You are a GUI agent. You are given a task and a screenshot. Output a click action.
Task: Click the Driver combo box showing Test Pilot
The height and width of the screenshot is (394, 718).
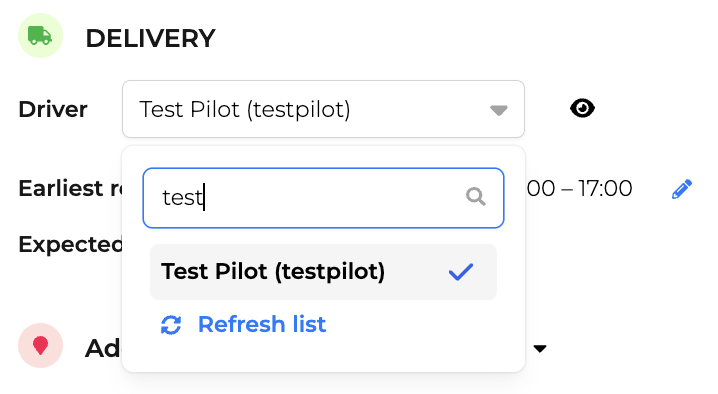tap(323, 109)
